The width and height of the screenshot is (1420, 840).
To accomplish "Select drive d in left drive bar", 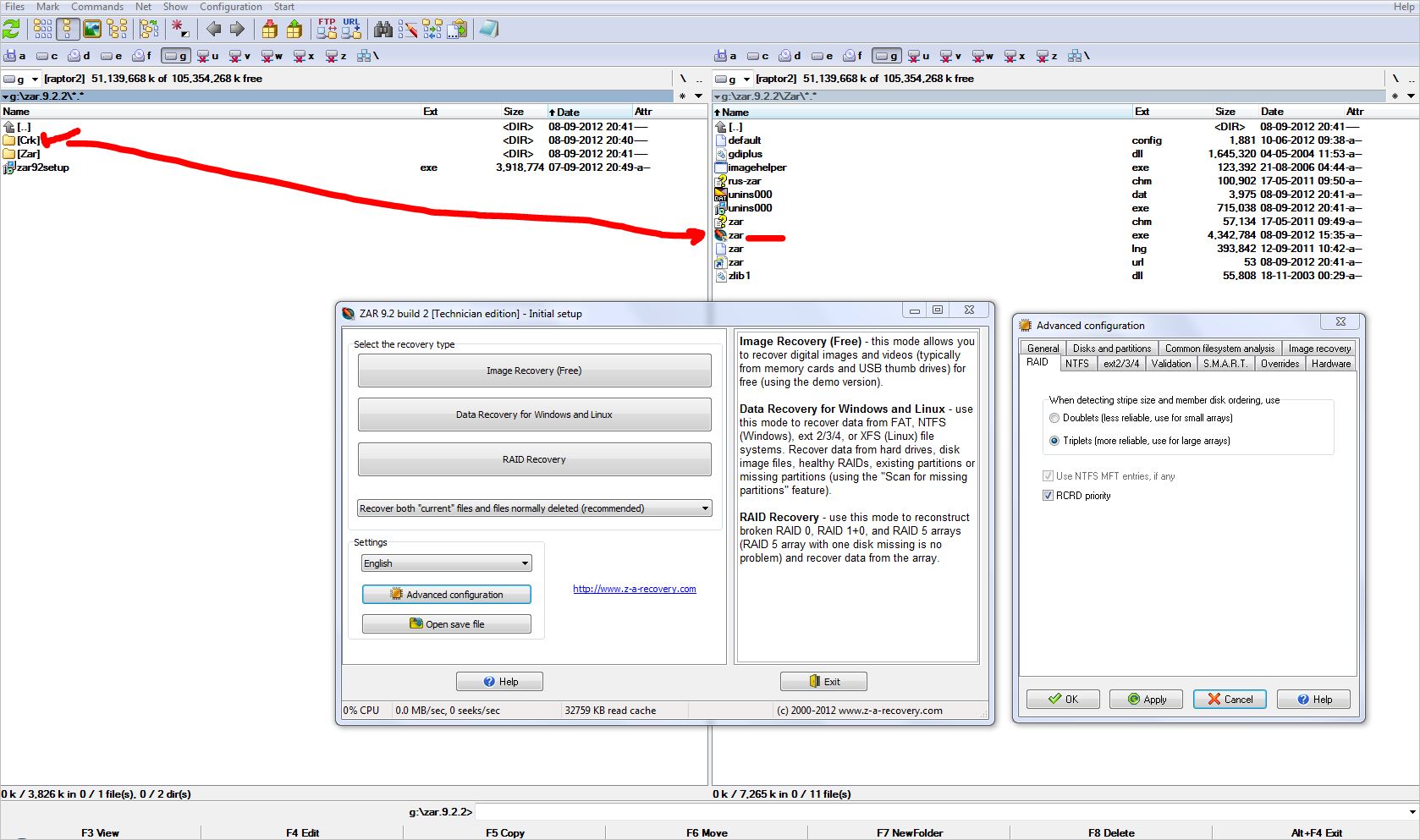I will click(79, 56).
